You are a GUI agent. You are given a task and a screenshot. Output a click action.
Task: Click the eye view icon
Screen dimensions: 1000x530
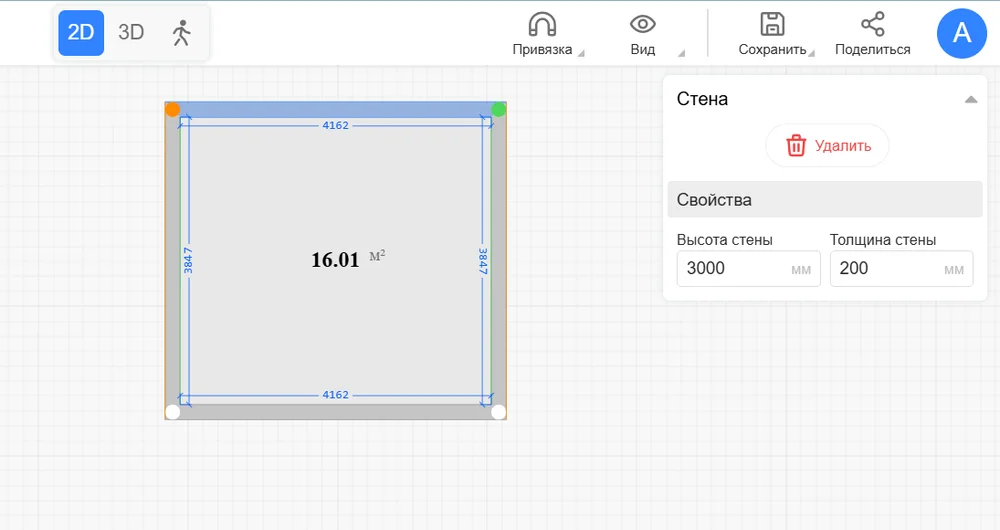(x=642, y=25)
